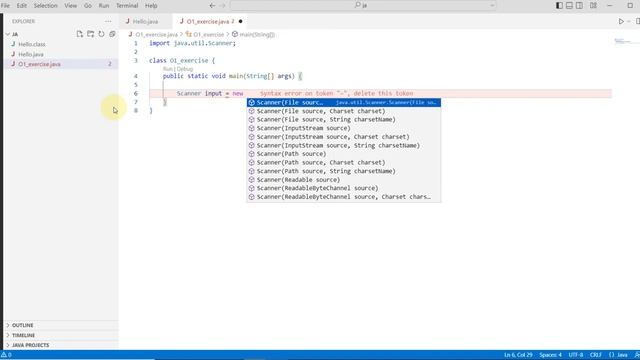This screenshot has height=360, width=640.
Task: Refresh the explorer file list
Action: pyautogui.click(x=101, y=34)
